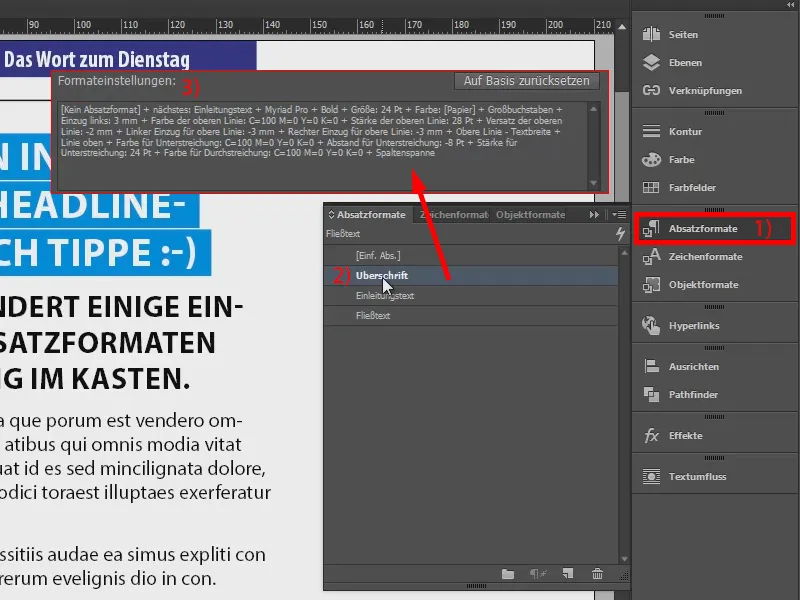The image size is (800, 600).
Task: Click the Pathfinder label in the dock
Action: tap(693, 394)
